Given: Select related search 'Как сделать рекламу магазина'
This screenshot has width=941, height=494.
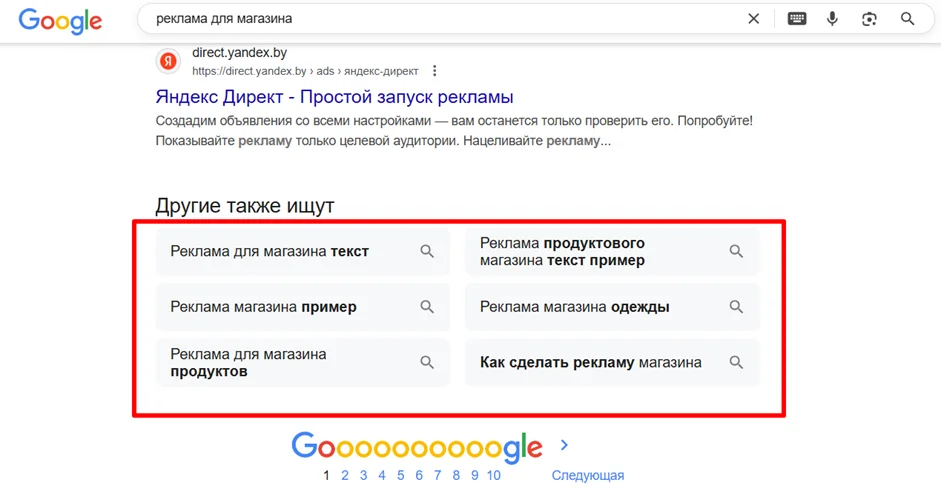Looking at the screenshot, I should 612,362.
